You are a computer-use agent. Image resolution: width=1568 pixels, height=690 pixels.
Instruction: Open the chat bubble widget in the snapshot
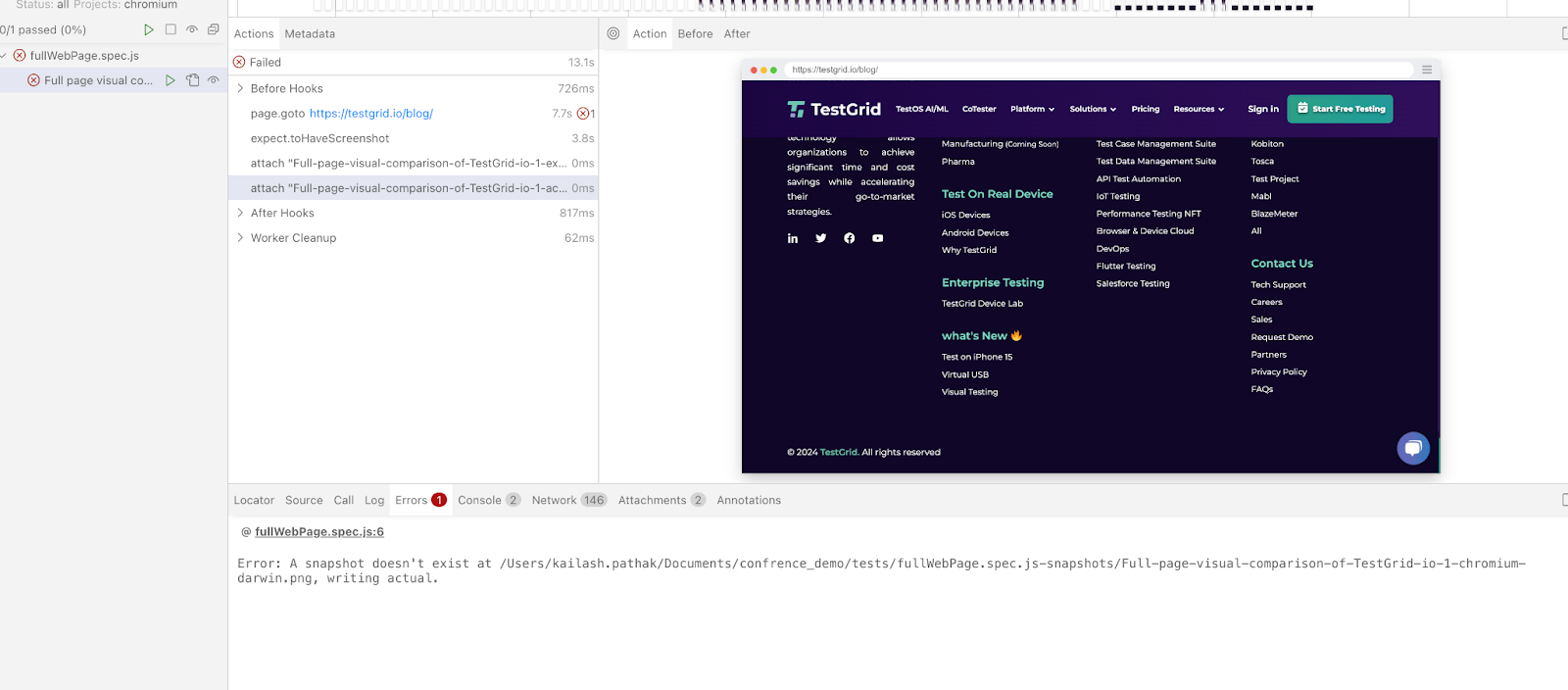tap(1413, 449)
